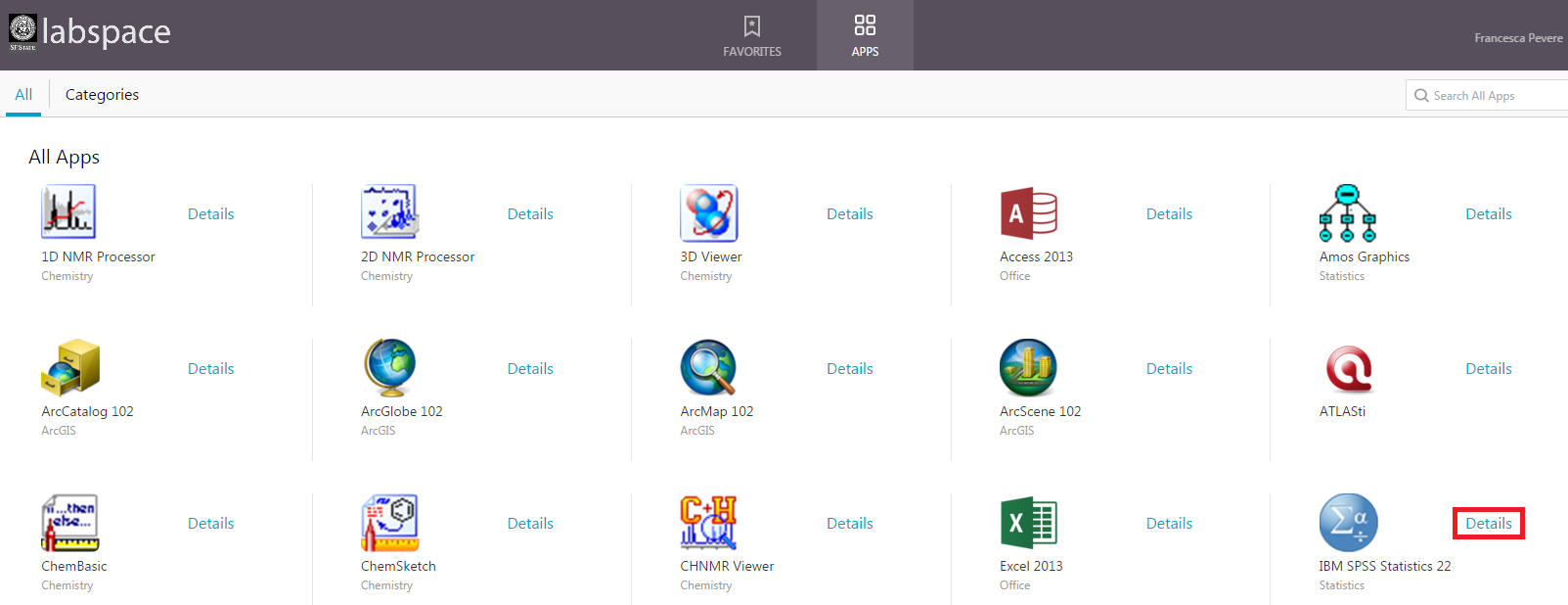Open the Excel 2013 icon
1568x605 pixels.
pyautogui.click(x=1029, y=522)
